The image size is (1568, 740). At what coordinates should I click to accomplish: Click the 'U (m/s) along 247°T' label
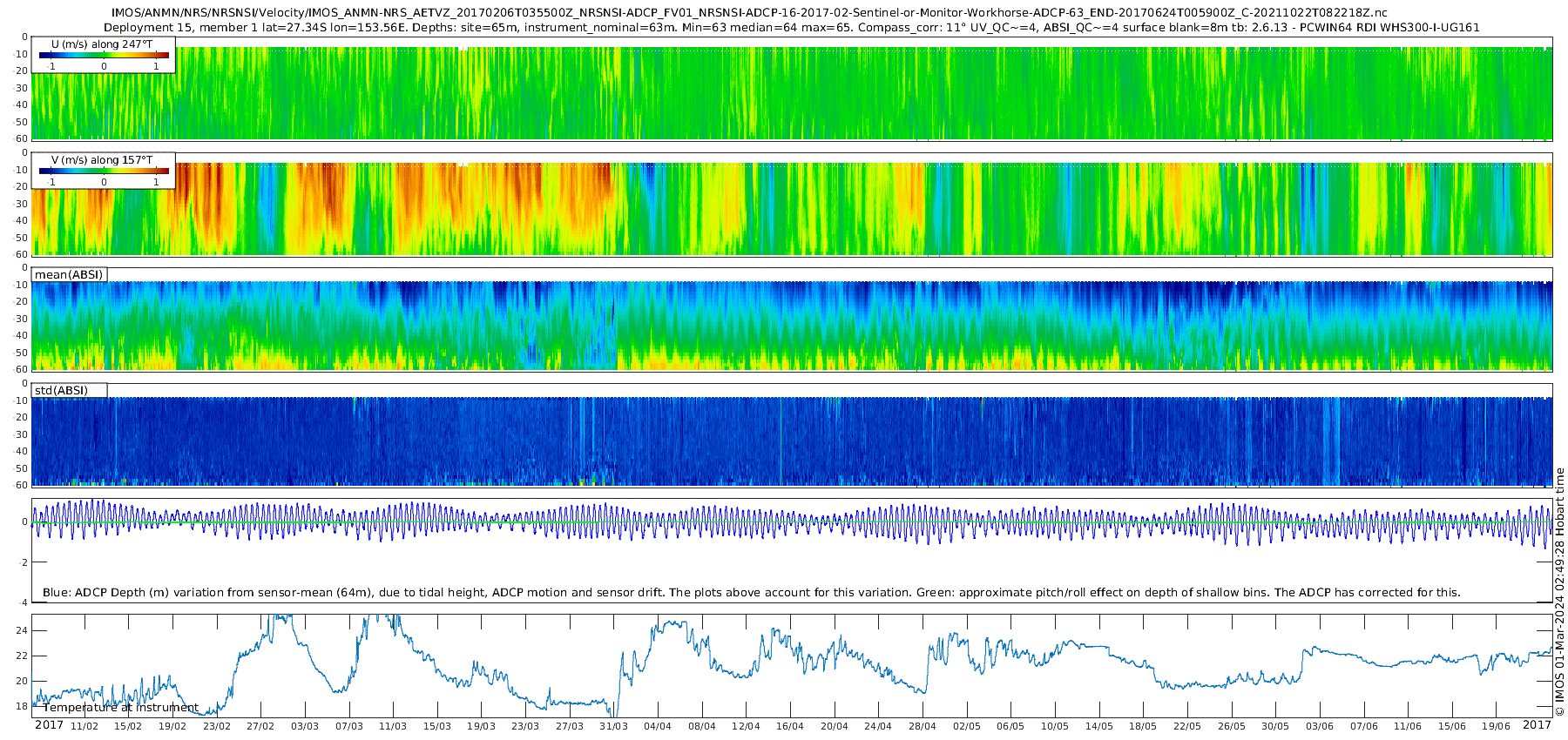tap(102, 44)
